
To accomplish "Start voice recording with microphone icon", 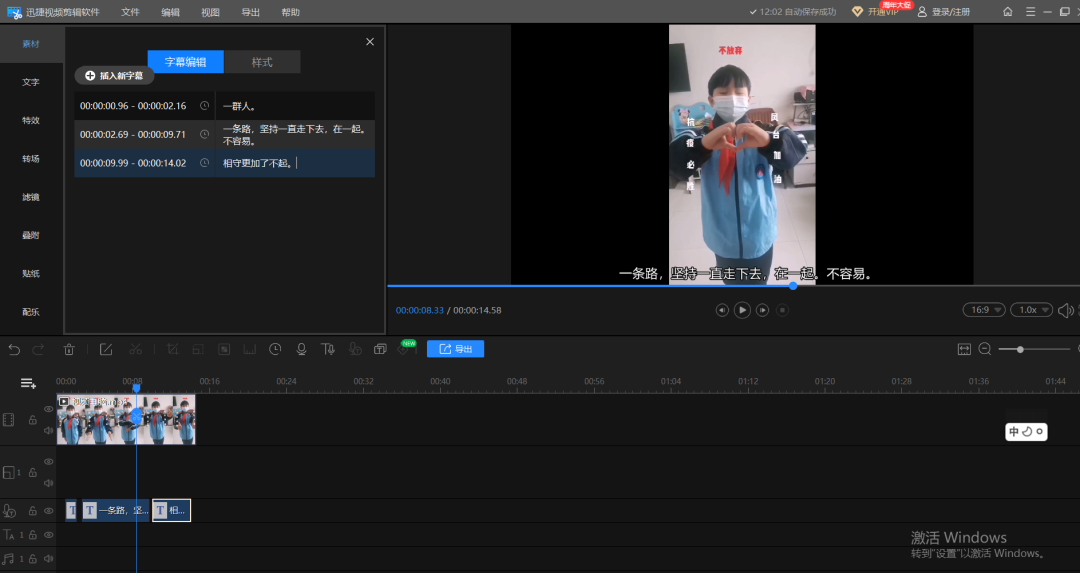I will (301, 349).
